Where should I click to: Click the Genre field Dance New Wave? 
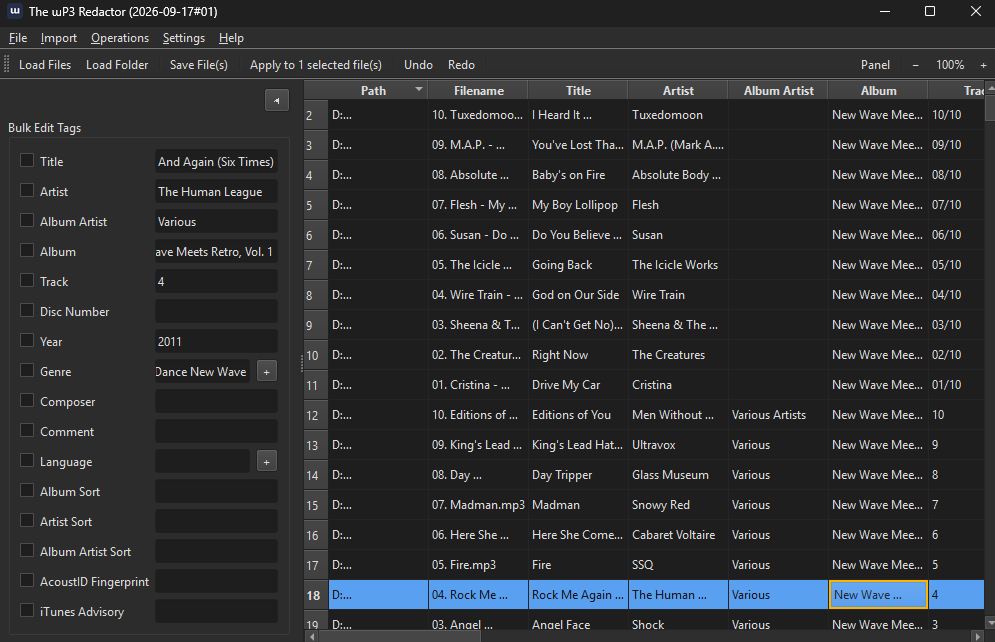click(x=202, y=372)
